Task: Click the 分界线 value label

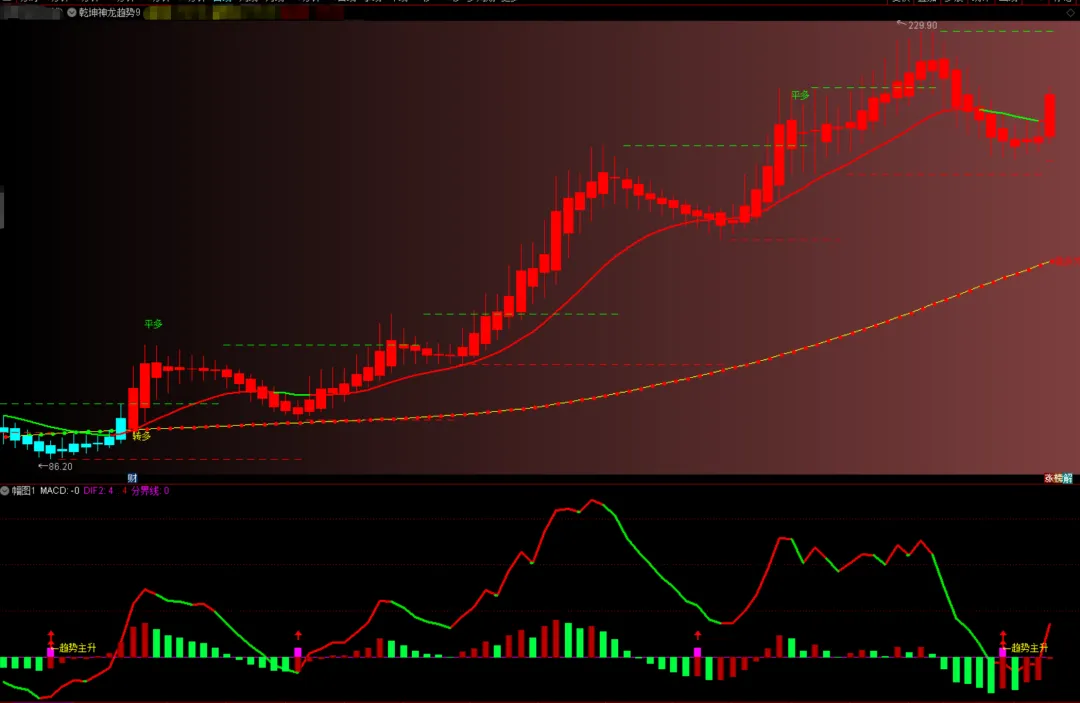Action: pyautogui.click(x=150, y=491)
